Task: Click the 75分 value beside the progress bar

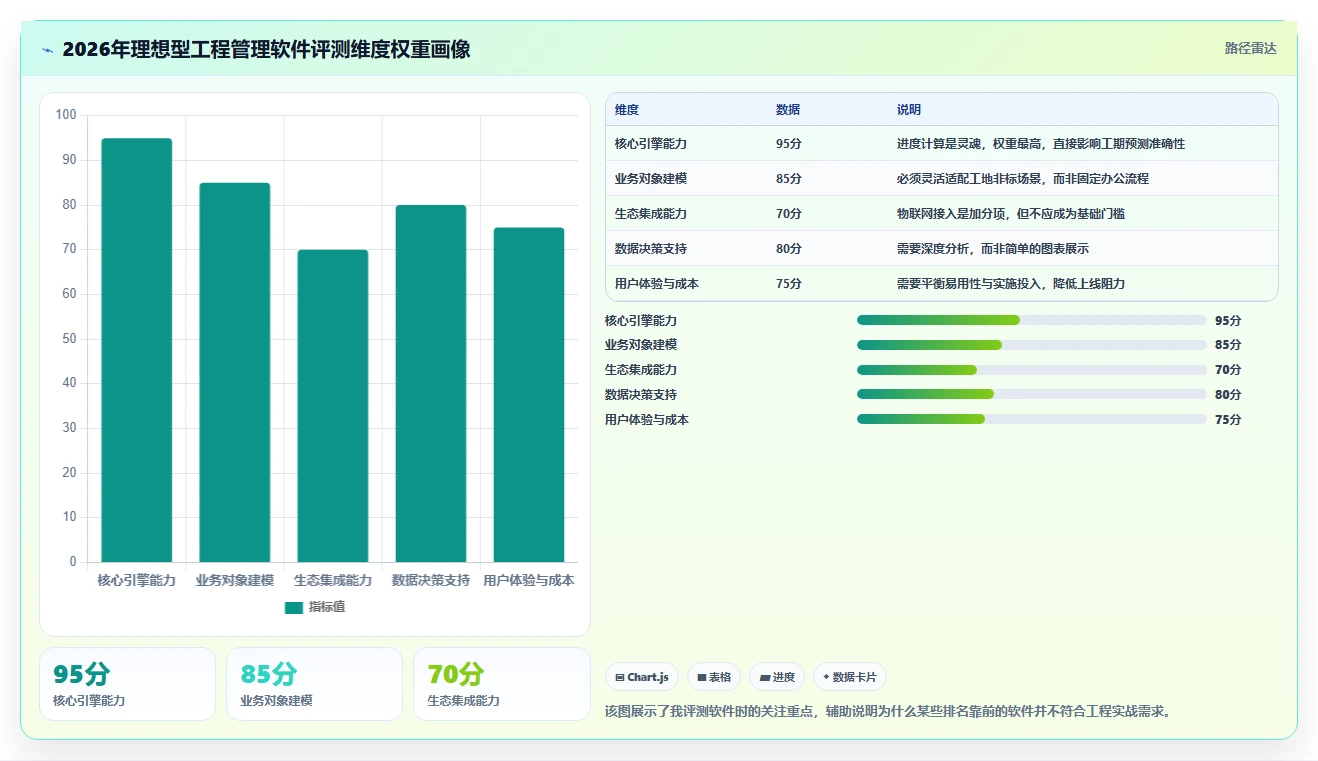Action: pos(1228,420)
